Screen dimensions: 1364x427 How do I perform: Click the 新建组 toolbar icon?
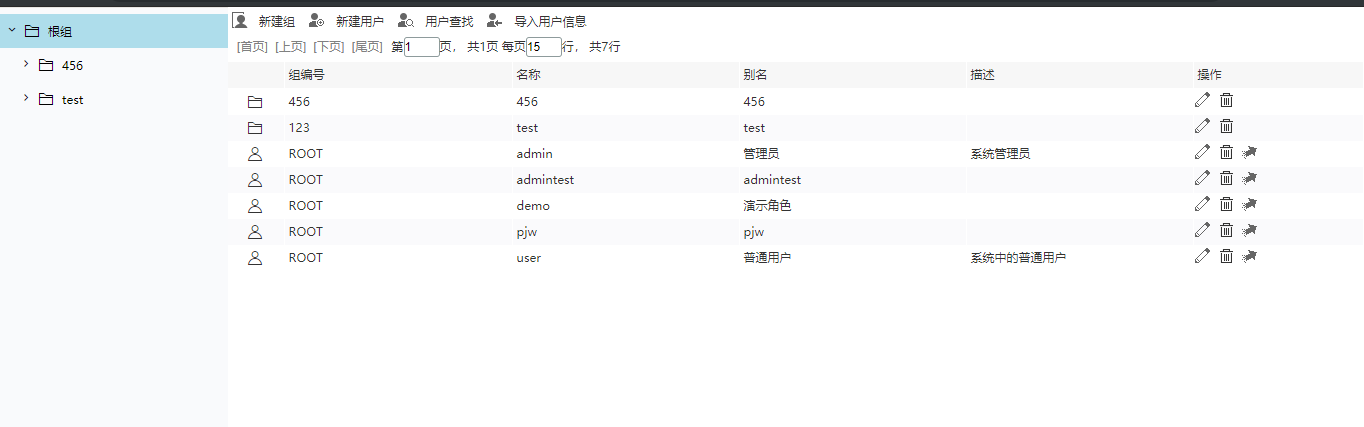pyautogui.click(x=239, y=20)
